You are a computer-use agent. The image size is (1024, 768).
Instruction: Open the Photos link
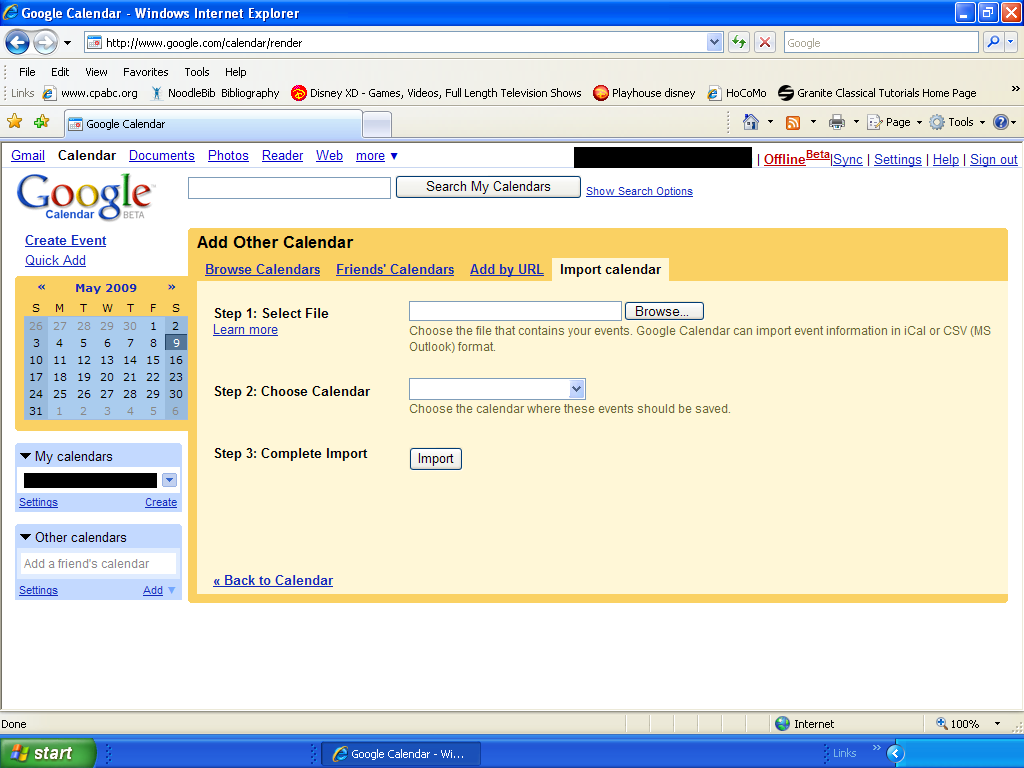[x=228, y=155]
